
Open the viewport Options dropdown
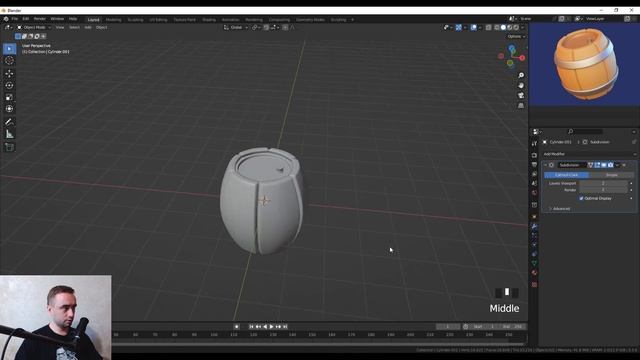516,36
